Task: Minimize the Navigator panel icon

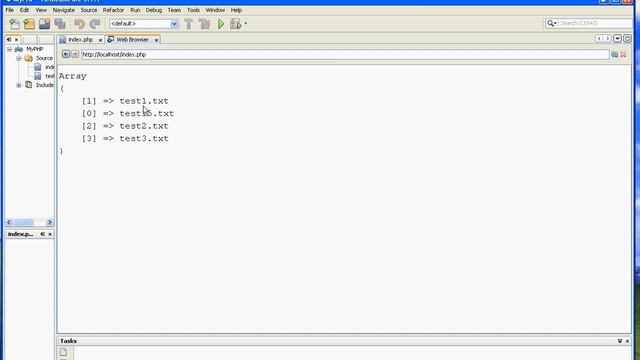Action: (42, 234)
